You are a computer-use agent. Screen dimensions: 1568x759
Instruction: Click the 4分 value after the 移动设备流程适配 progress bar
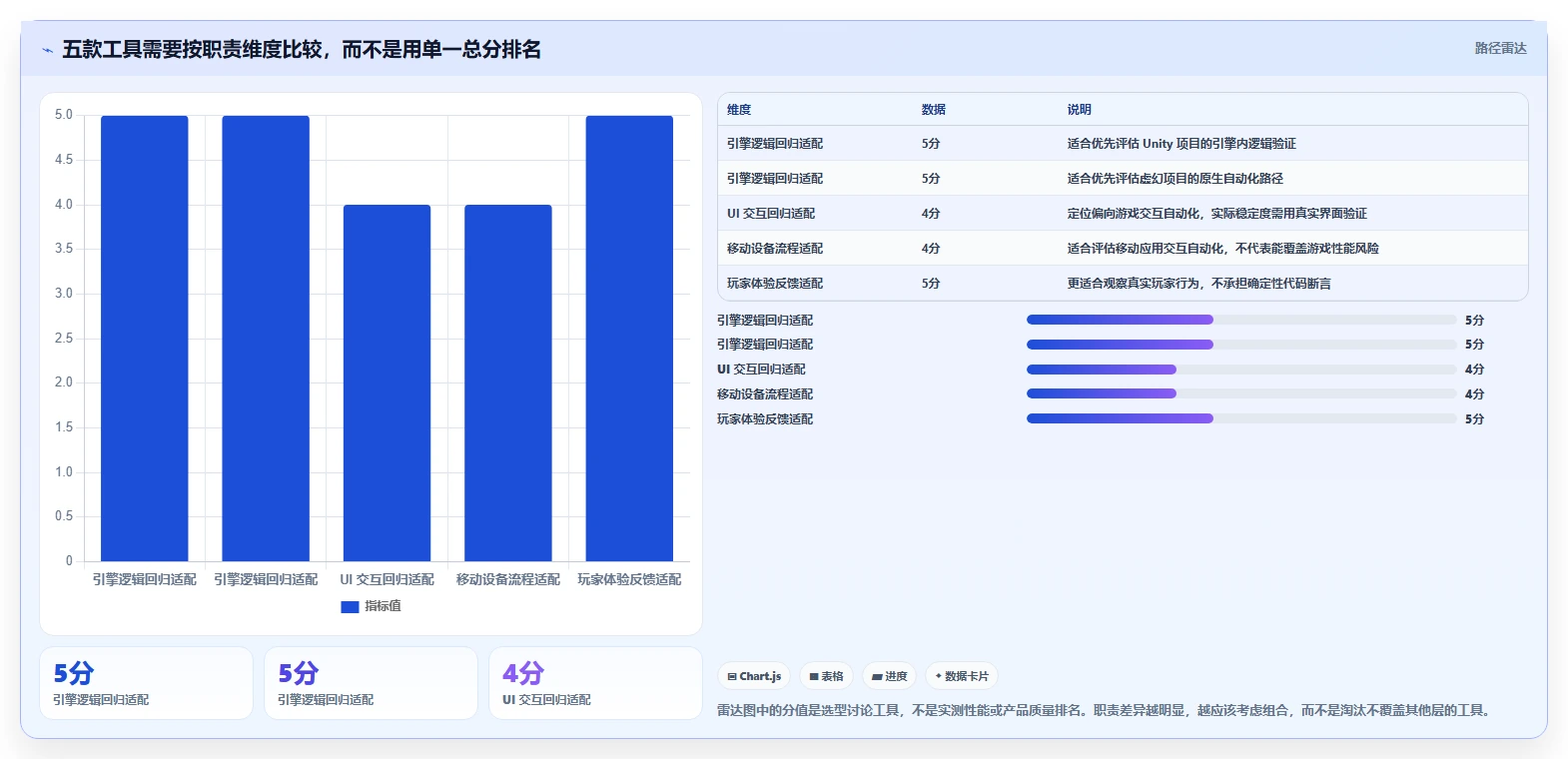(x=1474, y=394)
